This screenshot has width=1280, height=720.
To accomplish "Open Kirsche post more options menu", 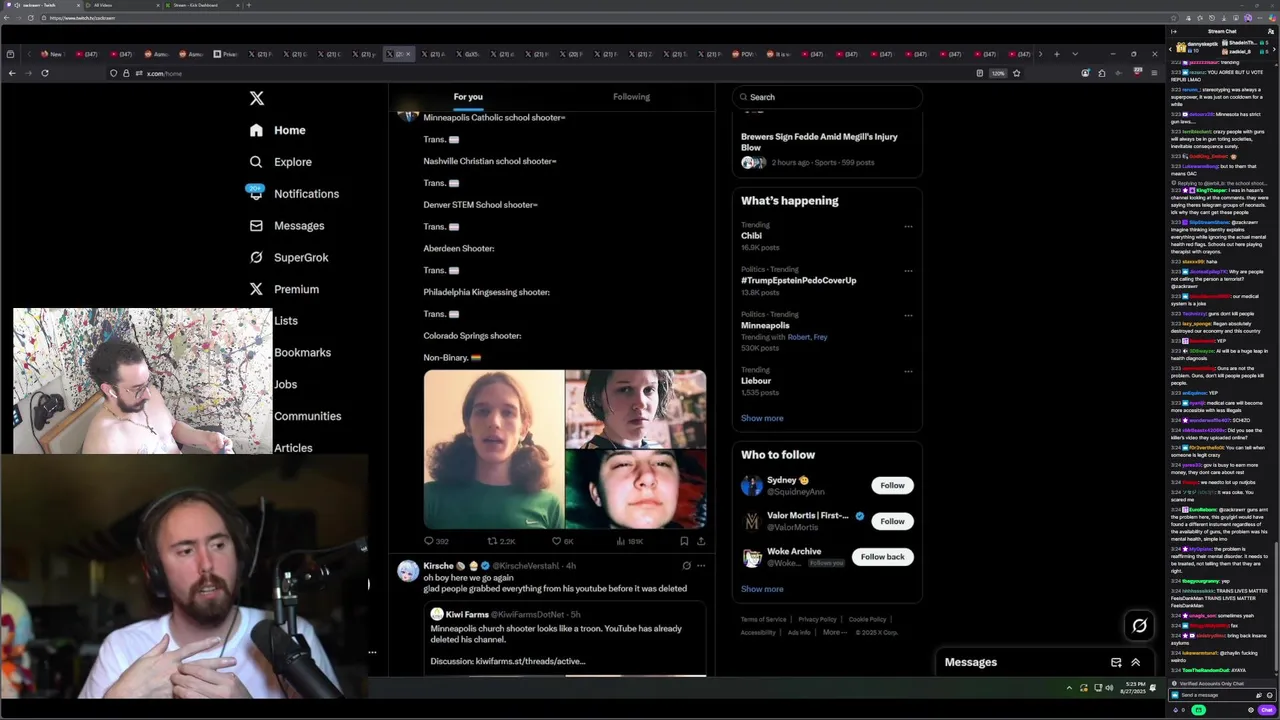I will 701,566.
